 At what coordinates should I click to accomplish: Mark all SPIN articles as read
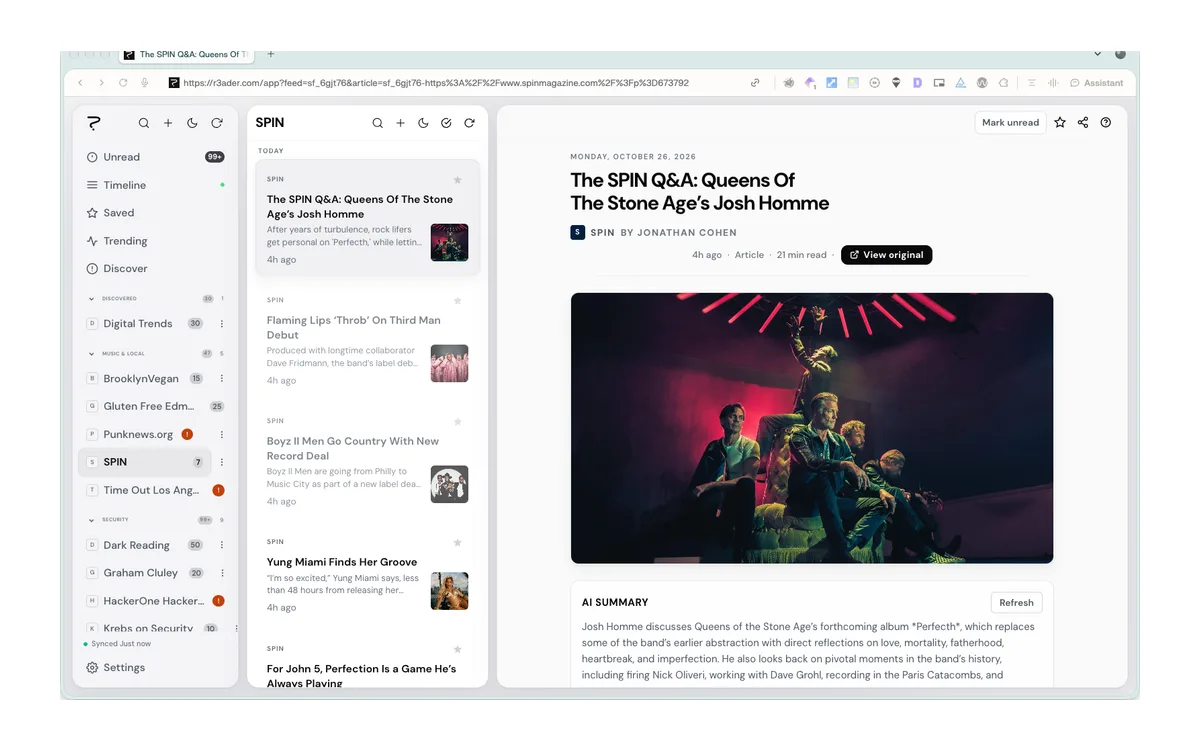[x=446, y=123]
